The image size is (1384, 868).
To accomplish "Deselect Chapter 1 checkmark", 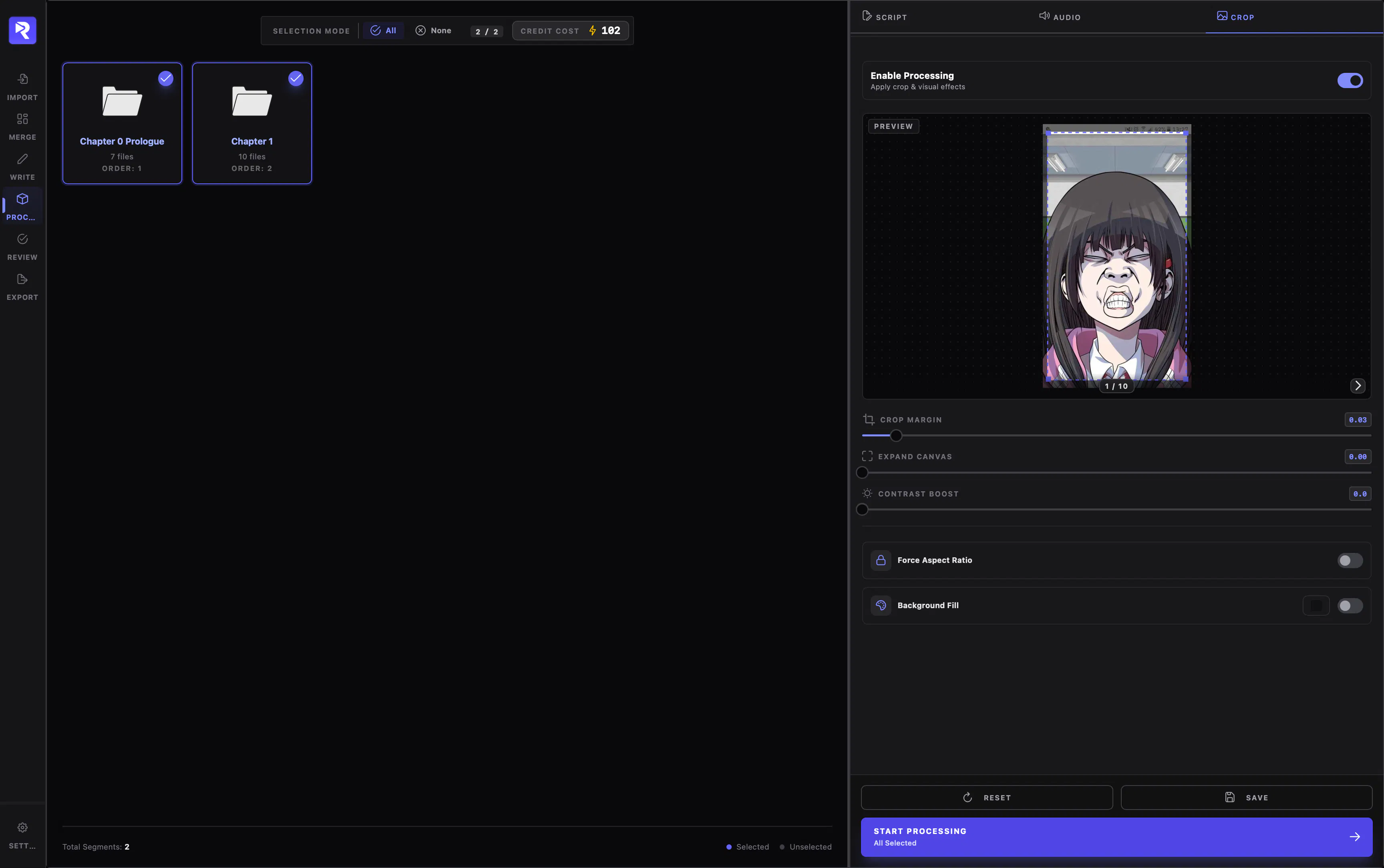I will click(x=296, y=78).
